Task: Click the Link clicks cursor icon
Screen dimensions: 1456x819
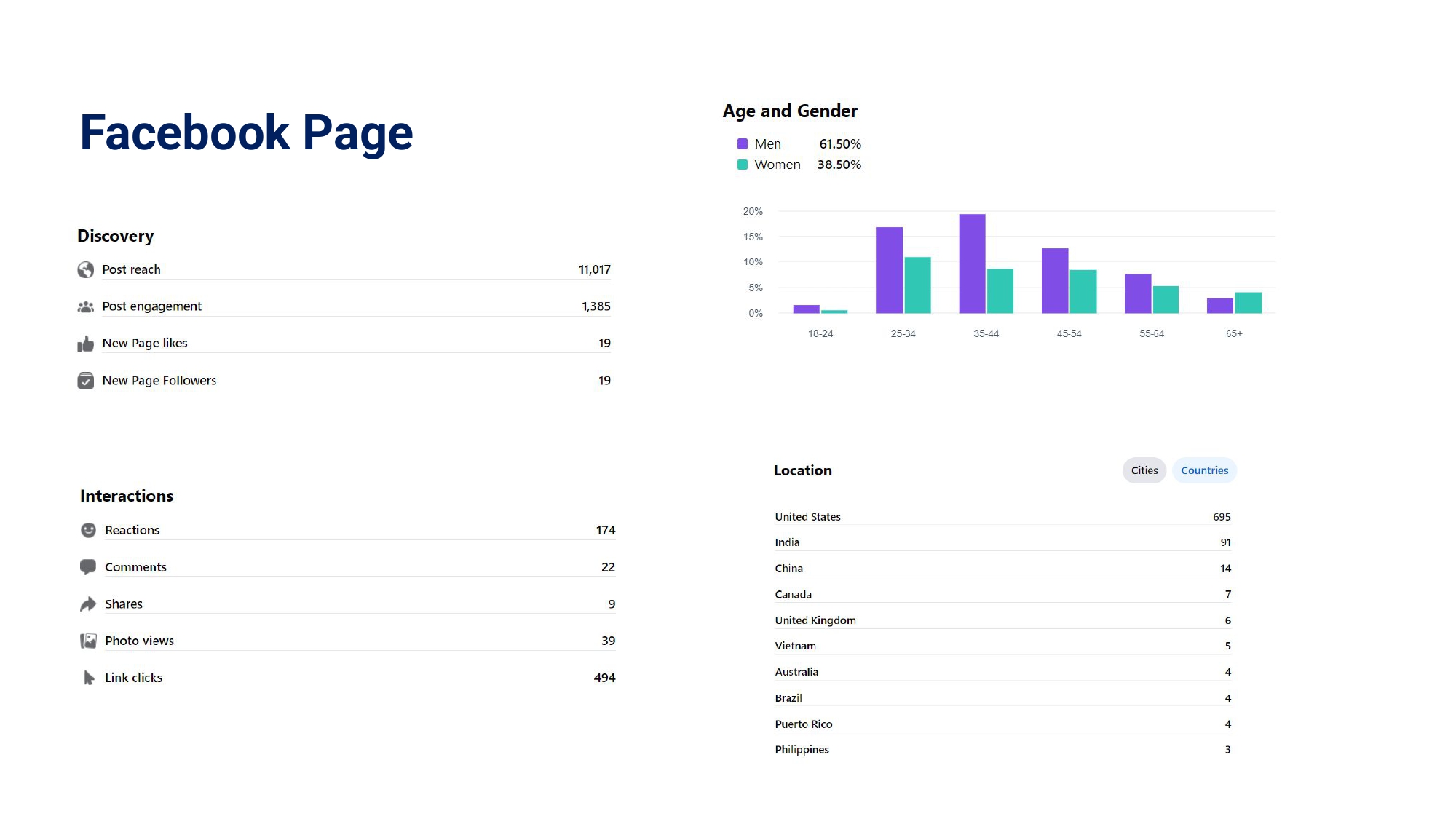Action: coord(89,678)
